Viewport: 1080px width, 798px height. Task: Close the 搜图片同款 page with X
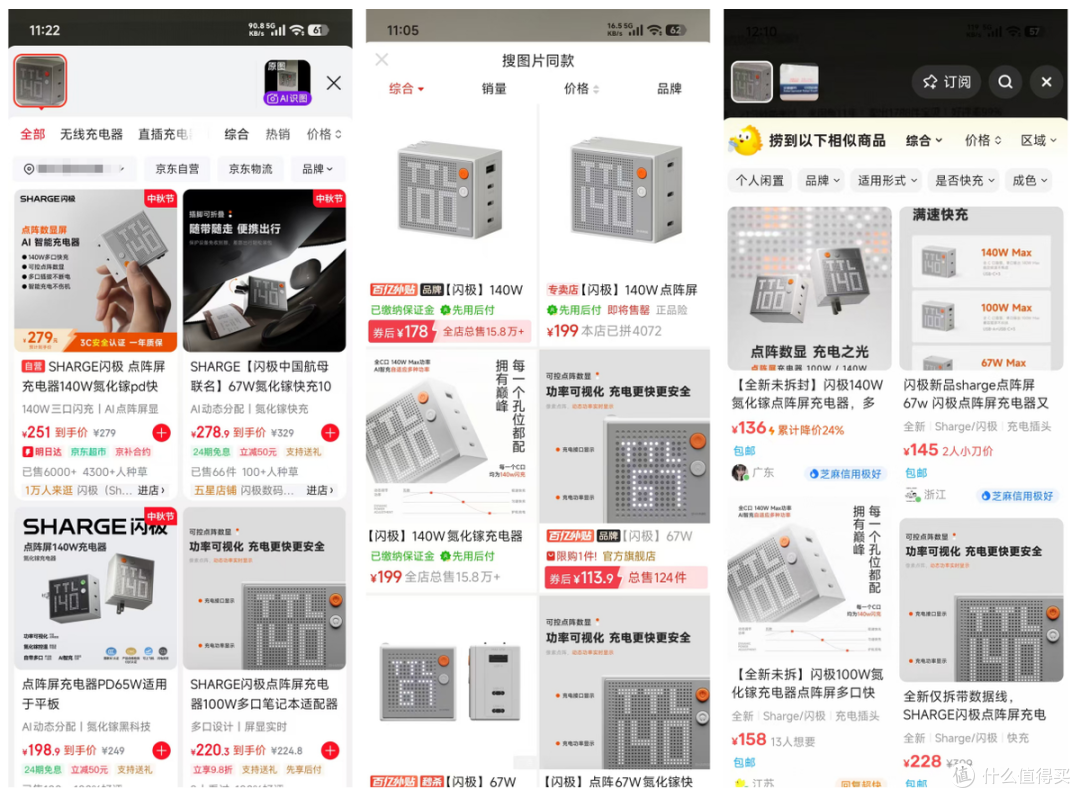coord(382,60)
